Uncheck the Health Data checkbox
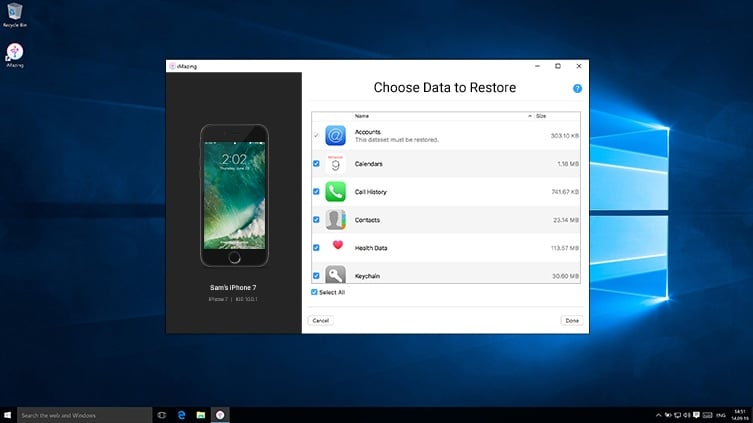The width and height of the screenshot is (753, 423). [x=316, y=248]
